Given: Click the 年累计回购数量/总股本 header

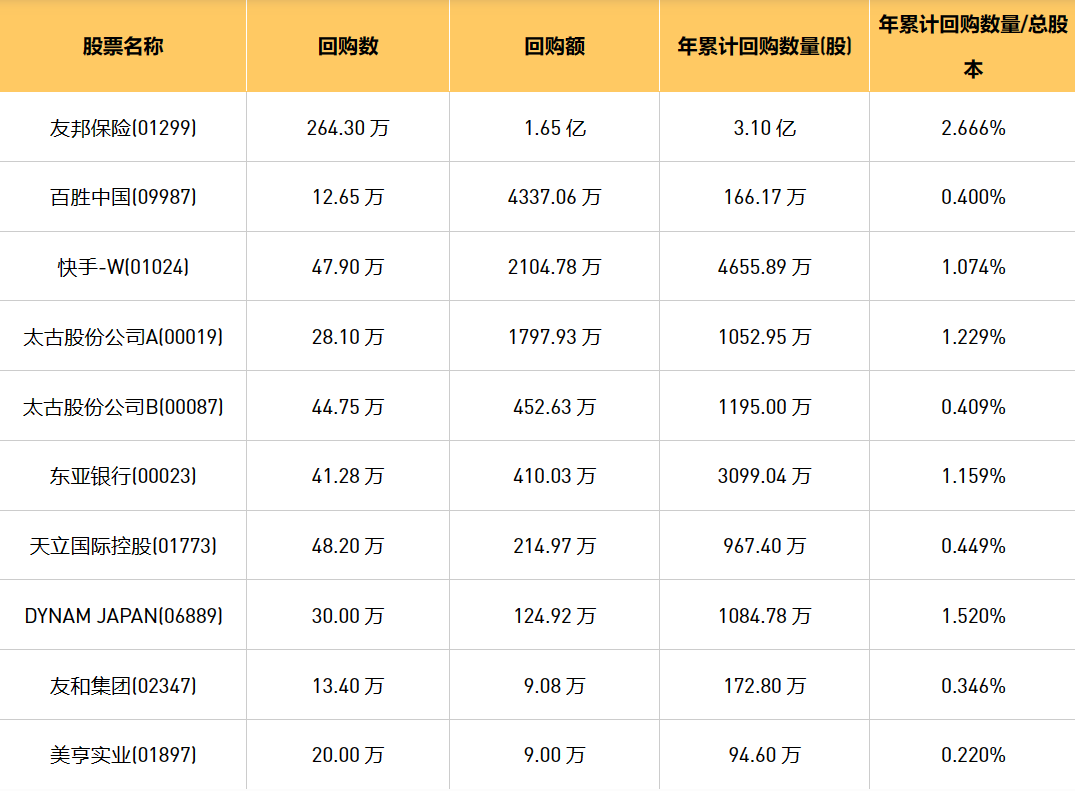Looking at the screenshot, I should tap(972, 46).
